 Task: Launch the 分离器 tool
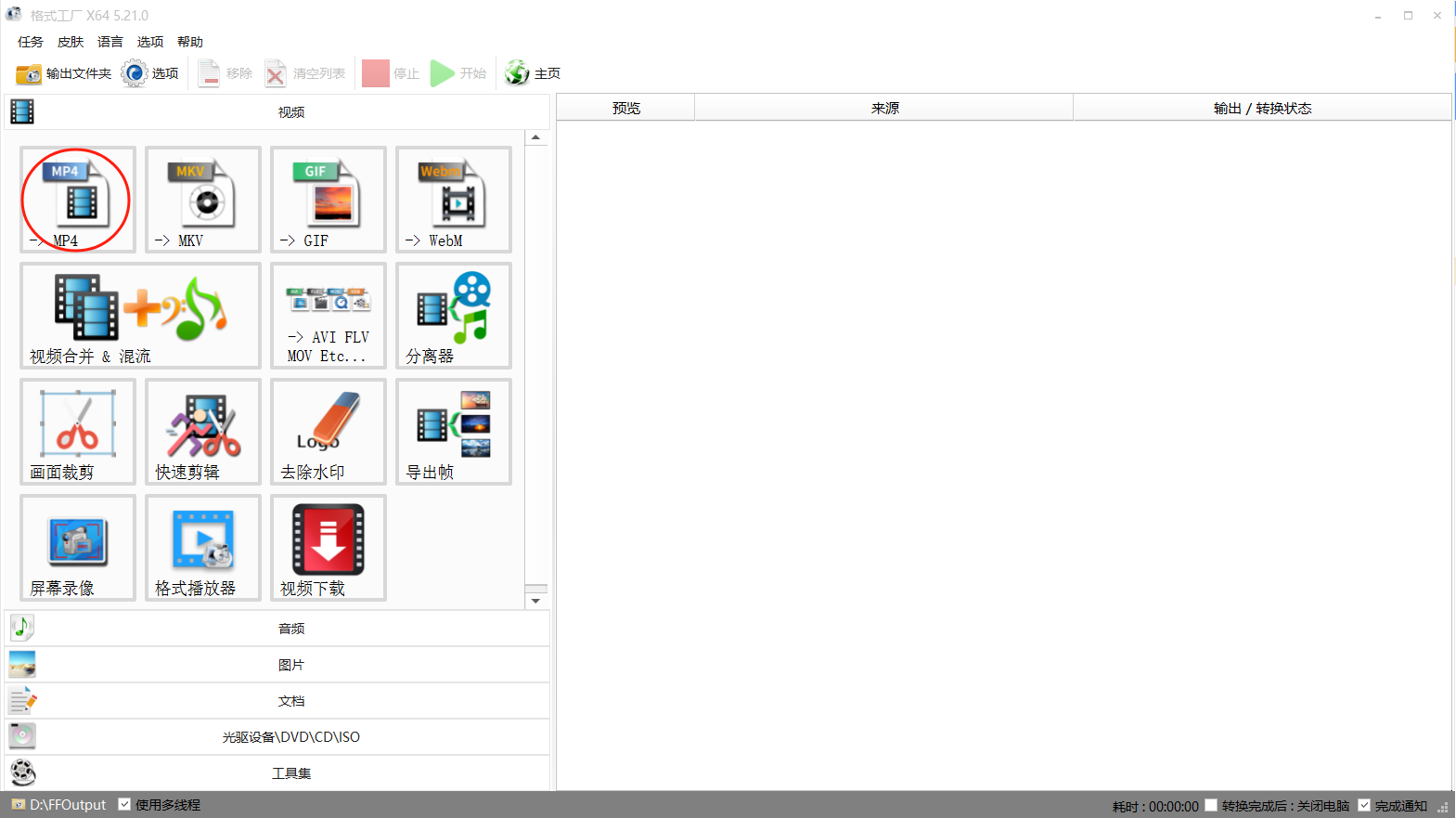click(x=454, y=316)
